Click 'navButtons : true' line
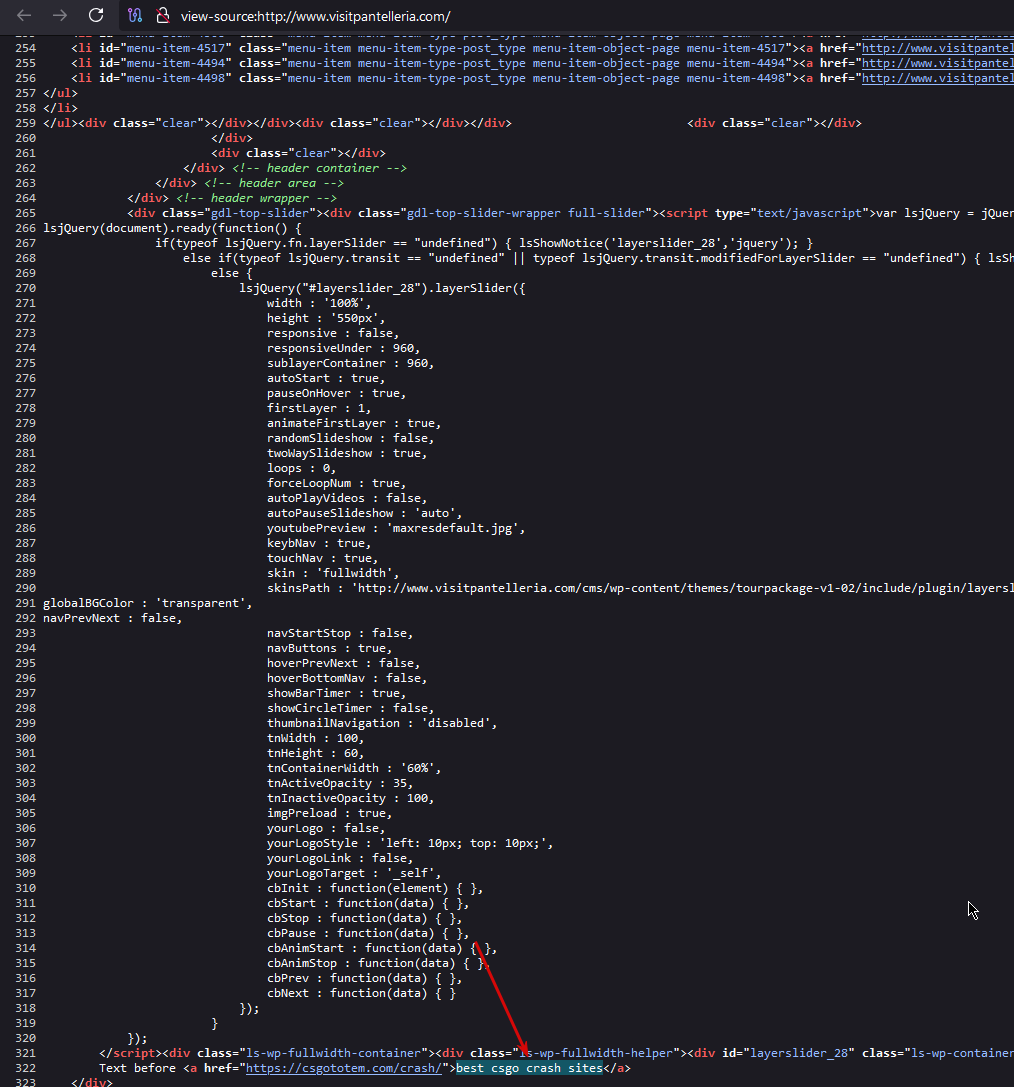 tap(329, 649)
